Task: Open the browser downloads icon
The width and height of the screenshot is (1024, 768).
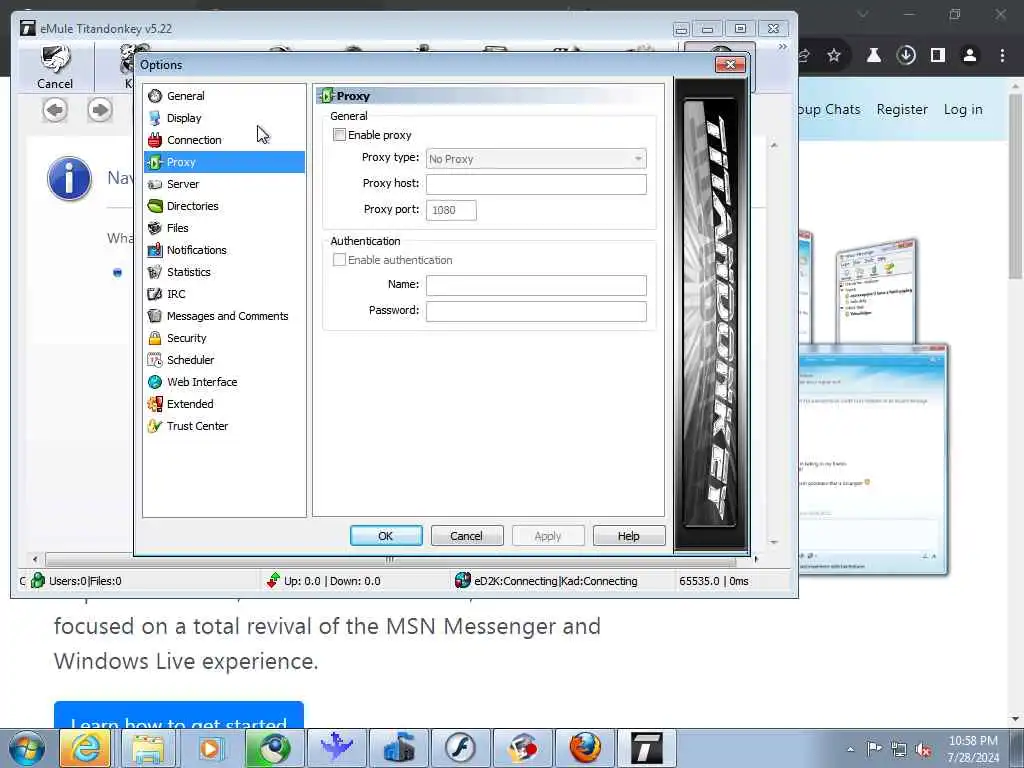Action: tap(906, 56)
